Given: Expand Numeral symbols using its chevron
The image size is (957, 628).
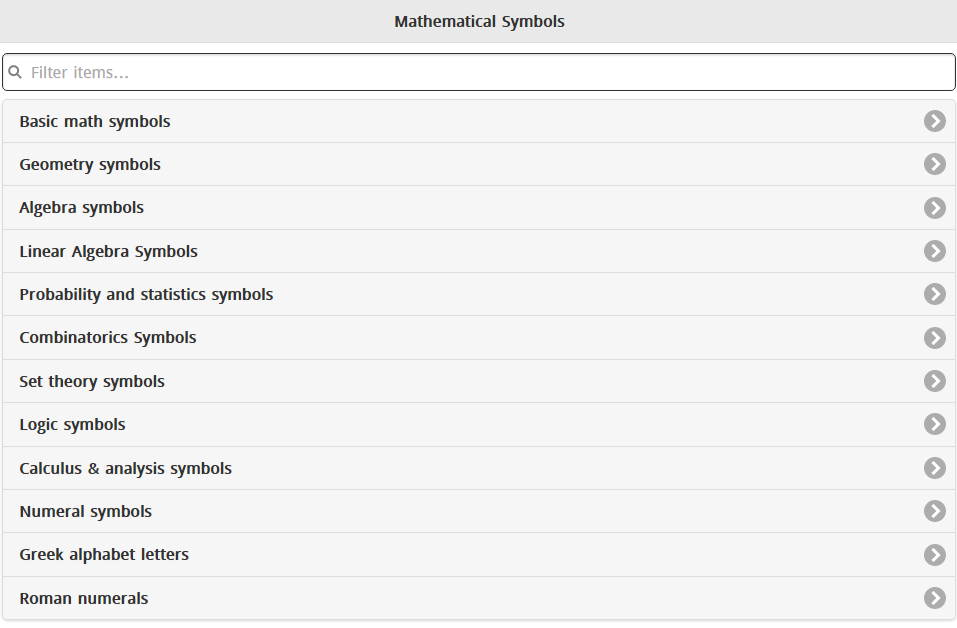Looking at the screenshot, I should (x=934, y=511).
